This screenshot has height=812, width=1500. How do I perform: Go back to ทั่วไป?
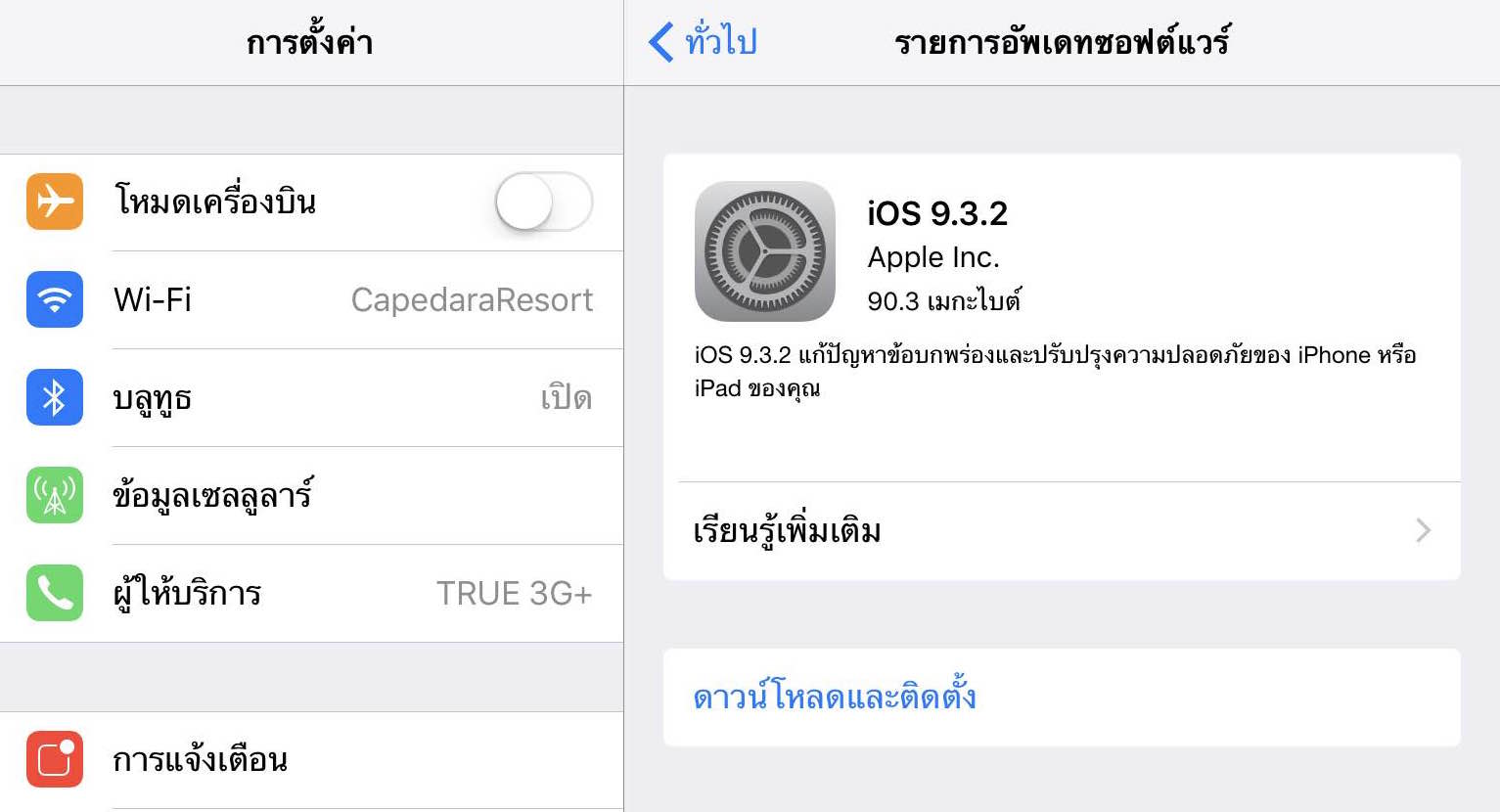coord(703,42)
